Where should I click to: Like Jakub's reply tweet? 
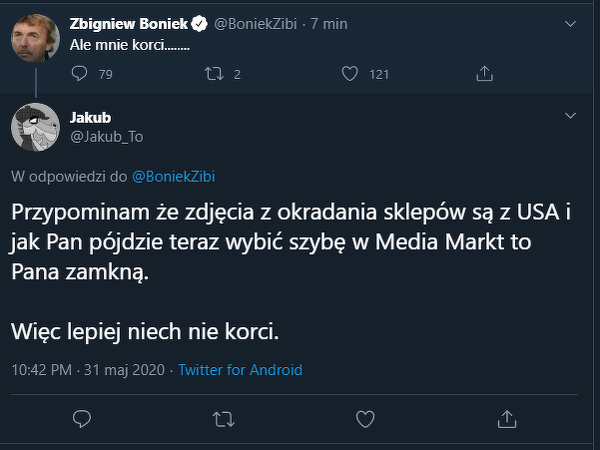(x=365, y=418)
